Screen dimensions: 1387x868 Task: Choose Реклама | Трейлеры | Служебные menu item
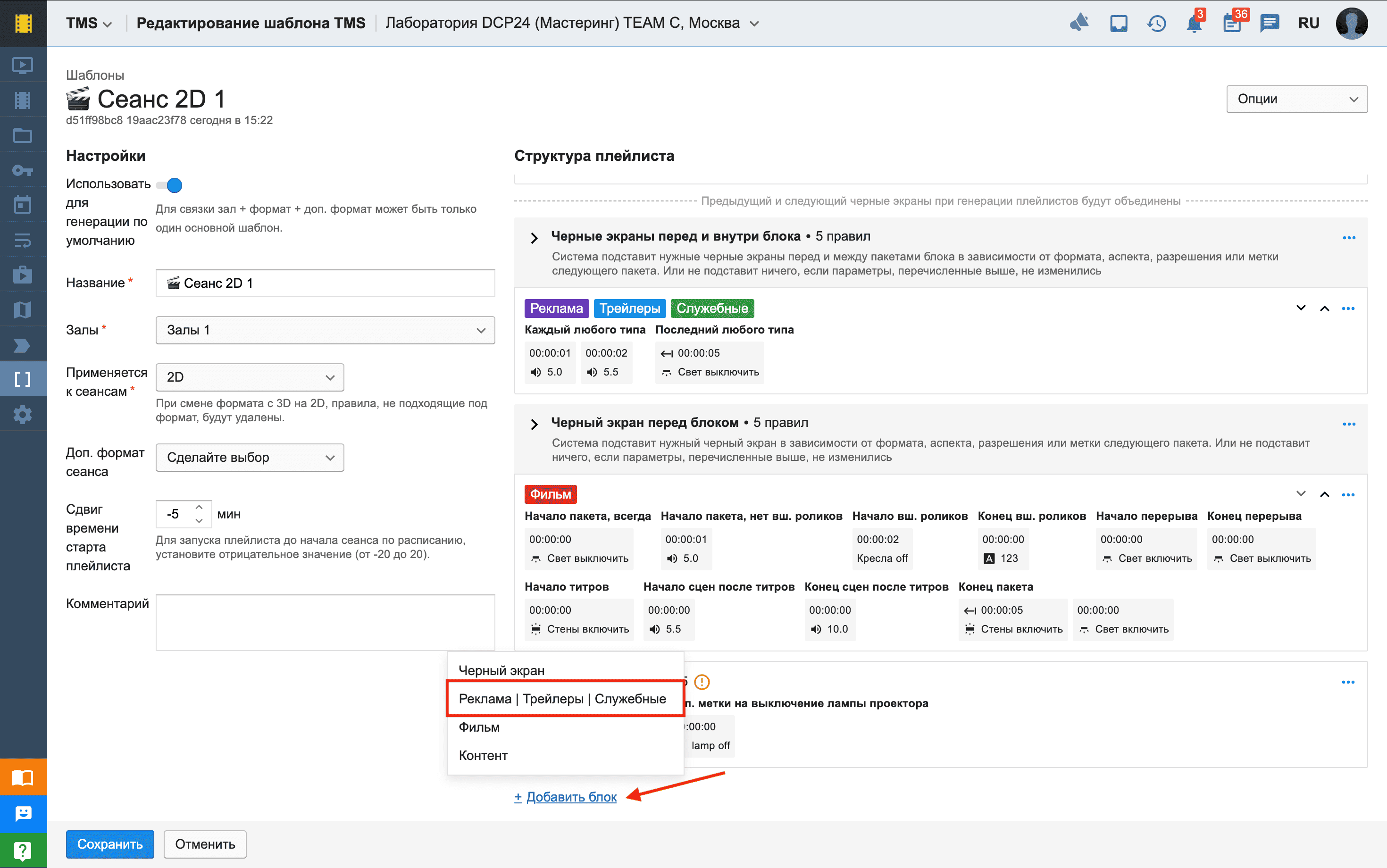click(562, 699)
